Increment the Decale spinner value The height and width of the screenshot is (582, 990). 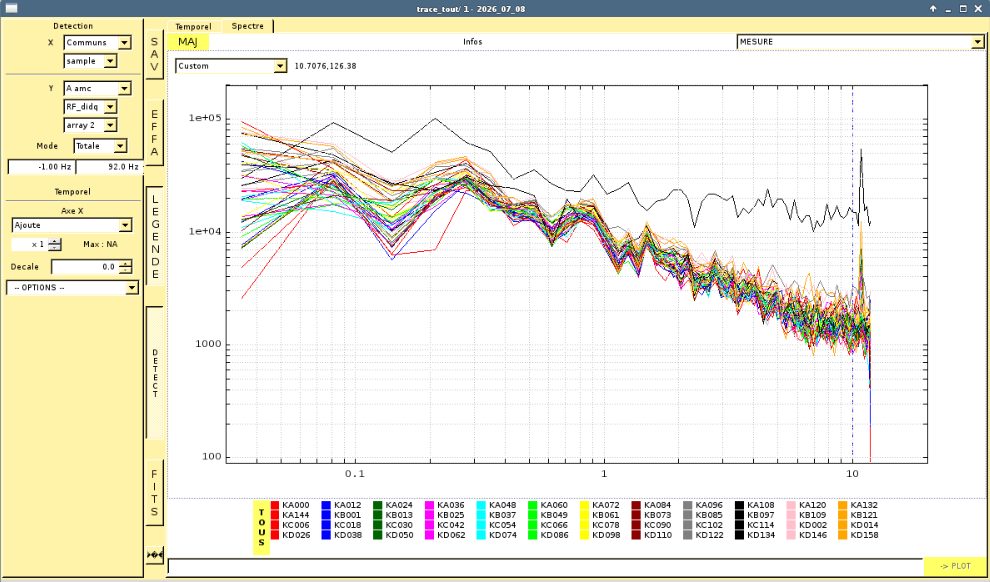pyautogui.click(x=126, y=263)
